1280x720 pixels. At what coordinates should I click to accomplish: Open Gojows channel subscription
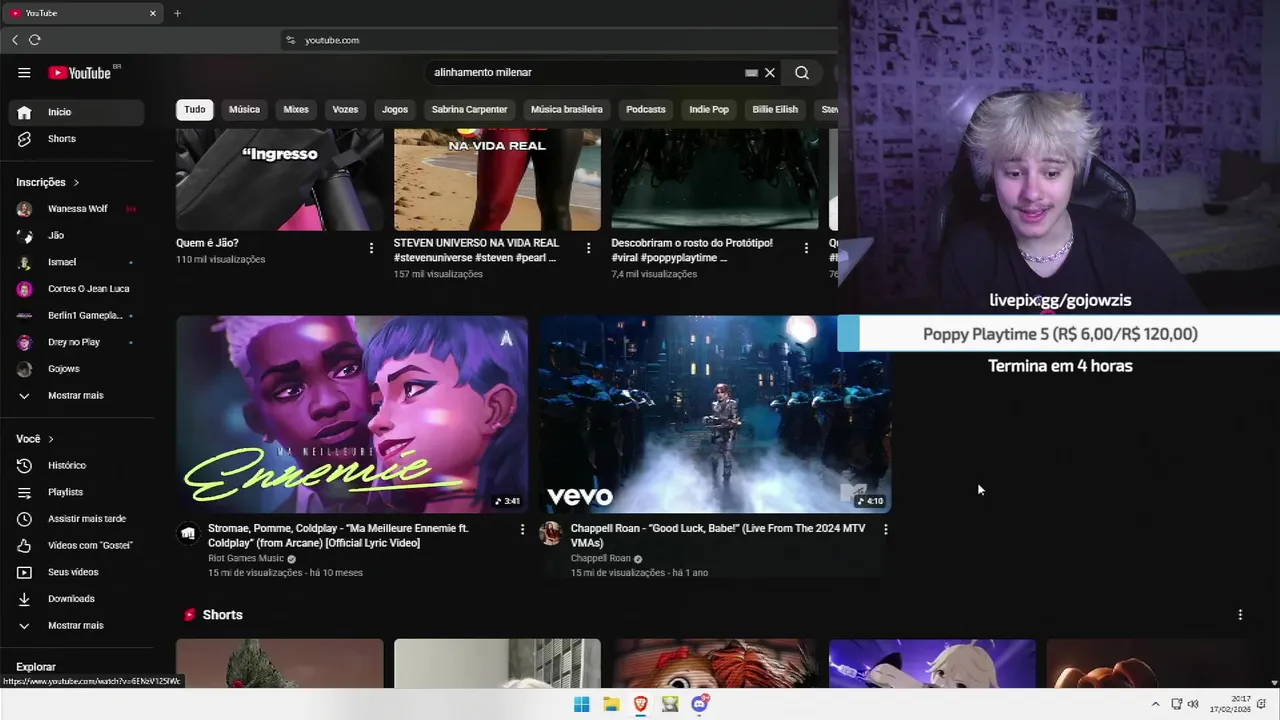77,368
